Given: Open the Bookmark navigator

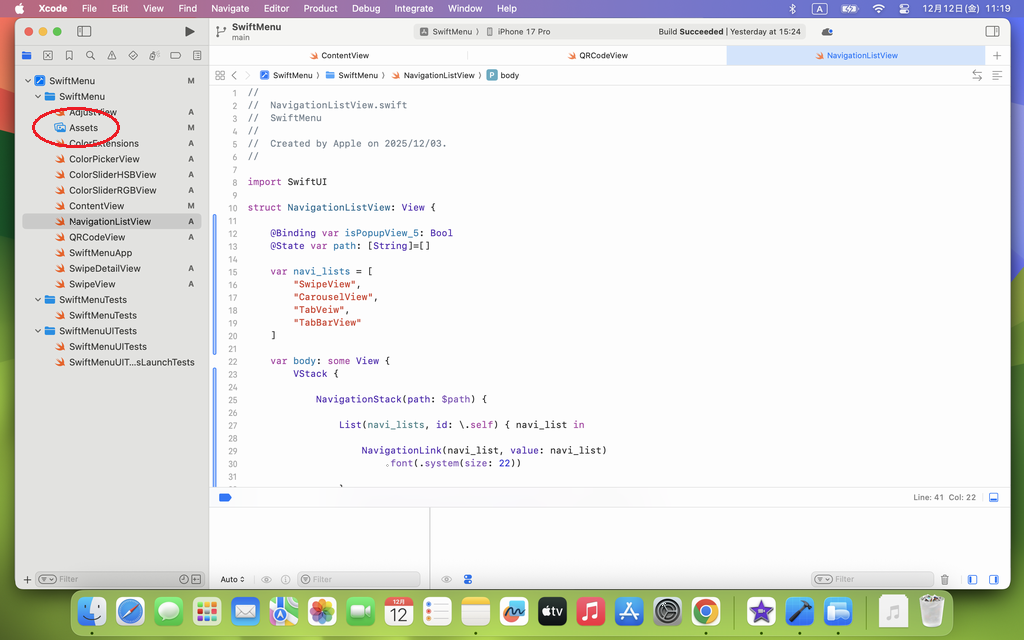Looking at the screenshot, I should coord(69,56).
